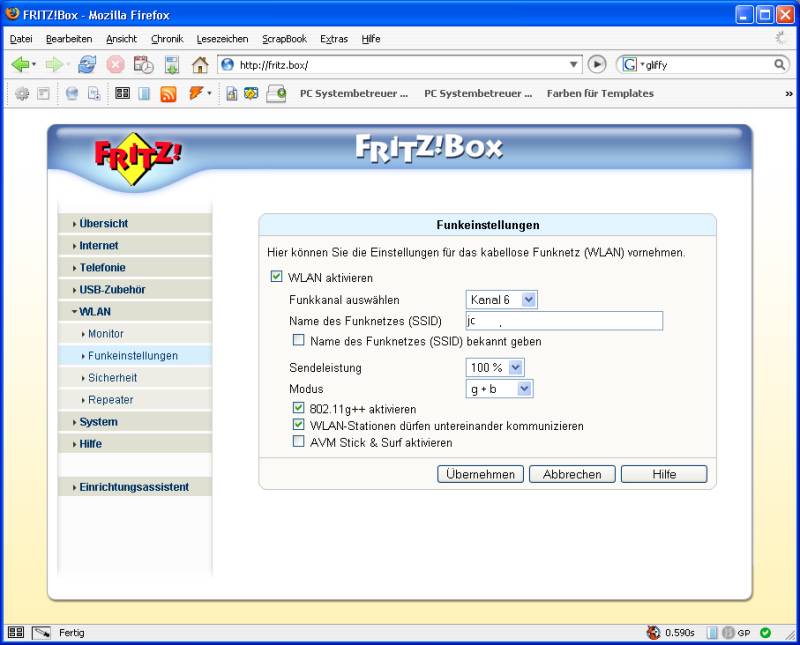Image resolution: width=800 pixels, height=645 pixels.
Task: Click the Downloads icon in the navigation toolbar
Action: click(x=172, y=65)
